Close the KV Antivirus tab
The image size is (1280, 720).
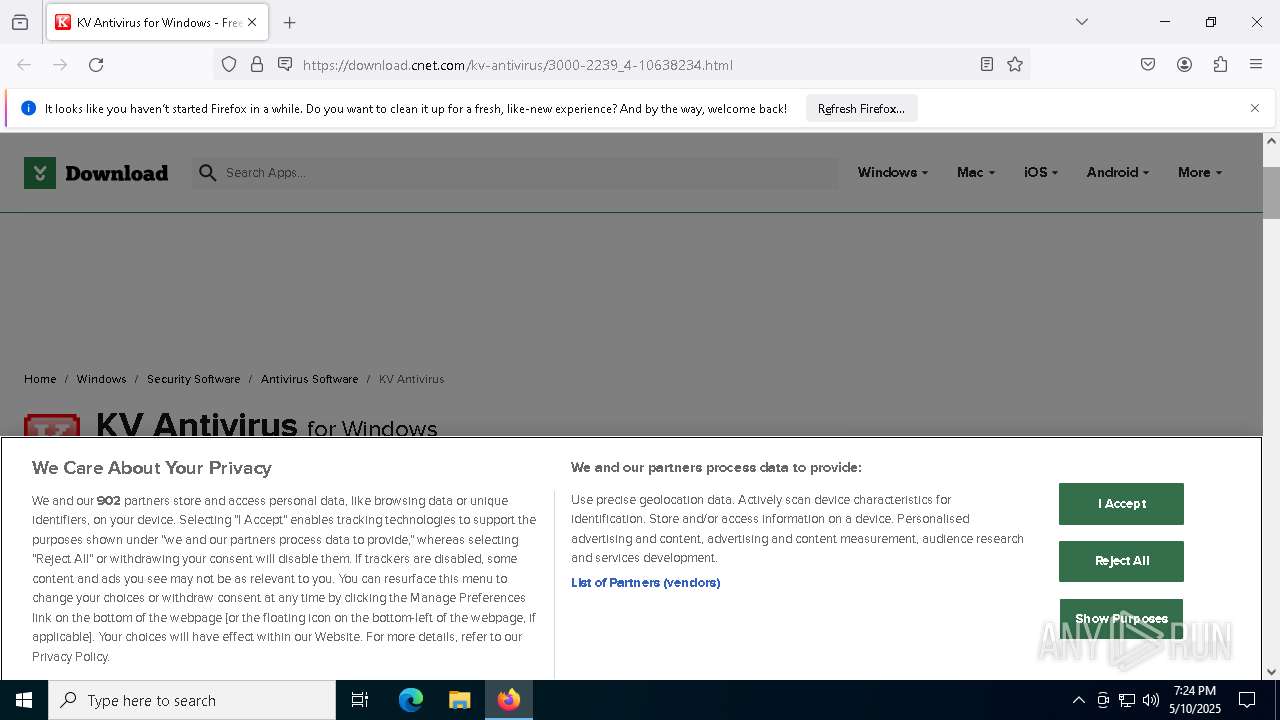[x=252, y=22]
